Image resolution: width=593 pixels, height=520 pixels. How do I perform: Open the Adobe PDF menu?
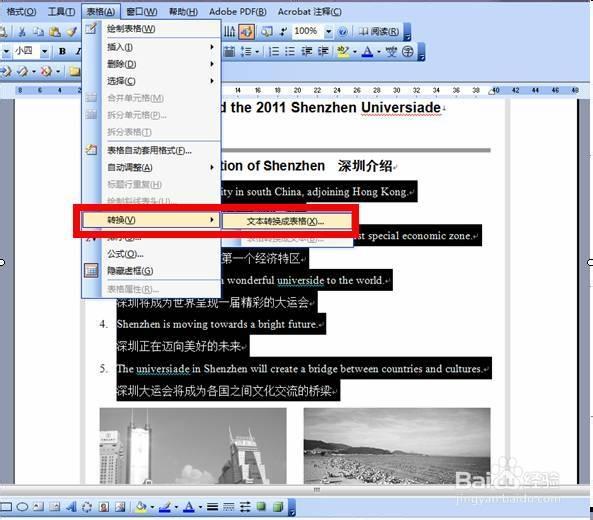coord(238,12)
